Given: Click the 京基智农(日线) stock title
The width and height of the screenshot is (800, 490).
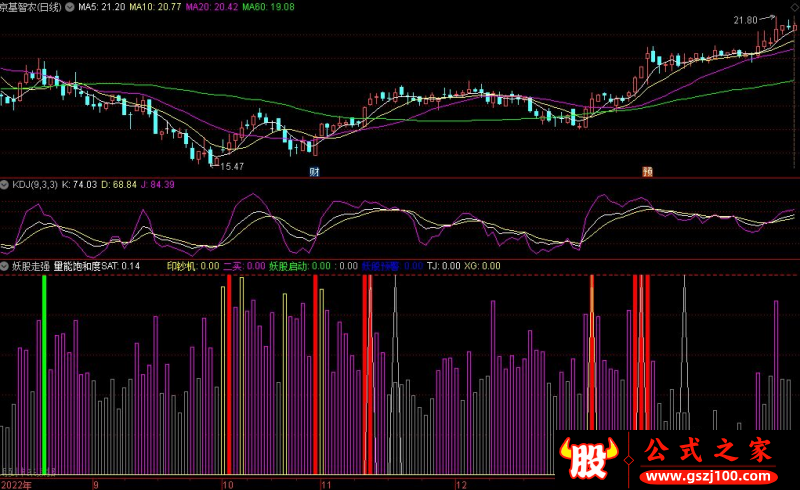Looking at the screenshot, I should 30,7.
